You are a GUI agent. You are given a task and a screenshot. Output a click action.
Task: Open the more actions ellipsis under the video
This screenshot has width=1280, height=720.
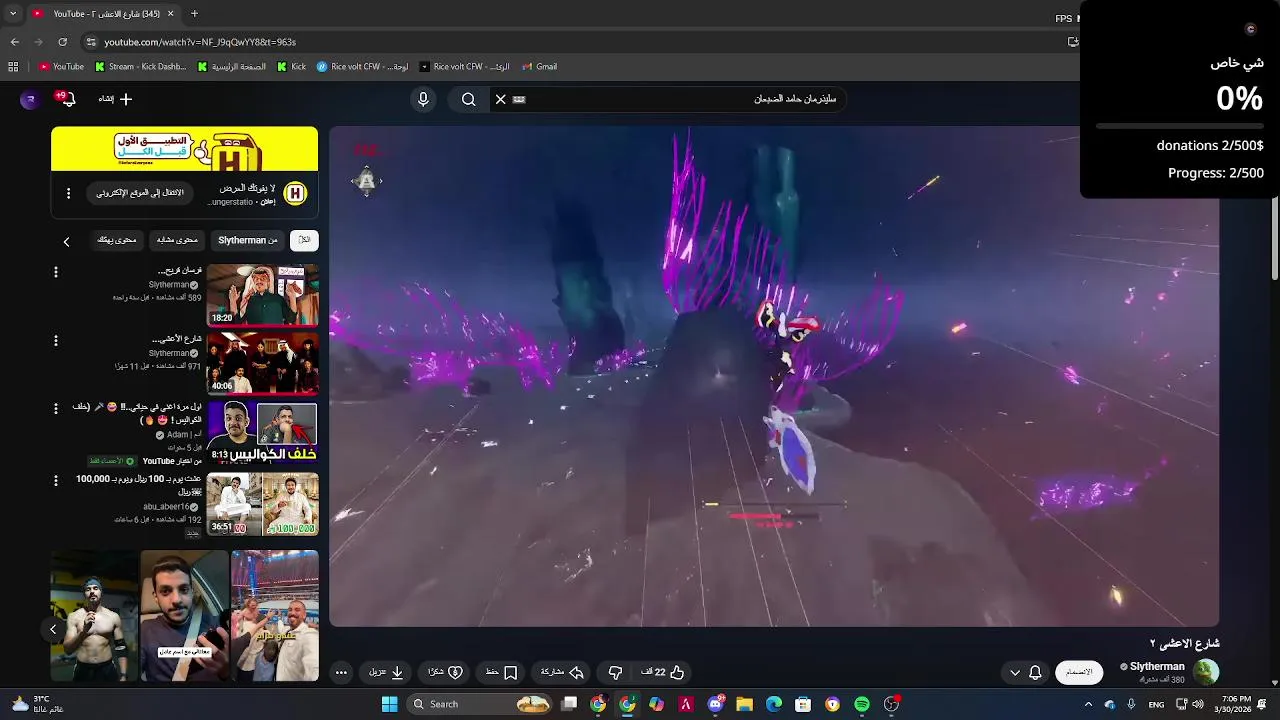click(341, 672)
